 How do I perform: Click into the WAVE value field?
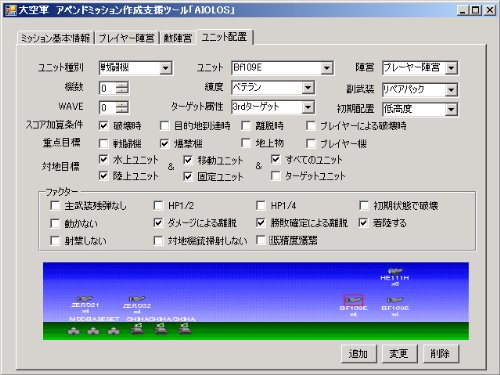108,108
